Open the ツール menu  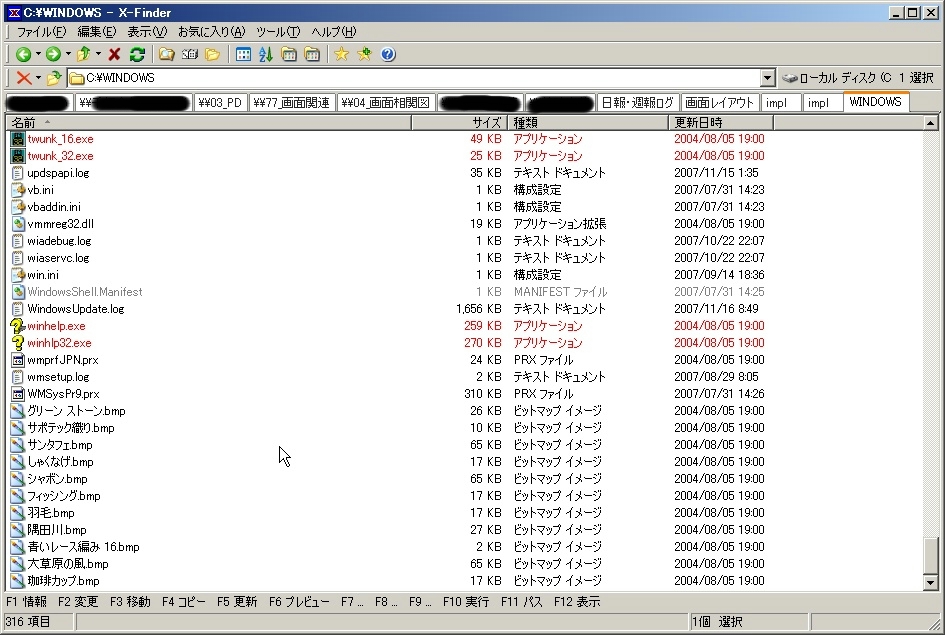tap(278, 32)
